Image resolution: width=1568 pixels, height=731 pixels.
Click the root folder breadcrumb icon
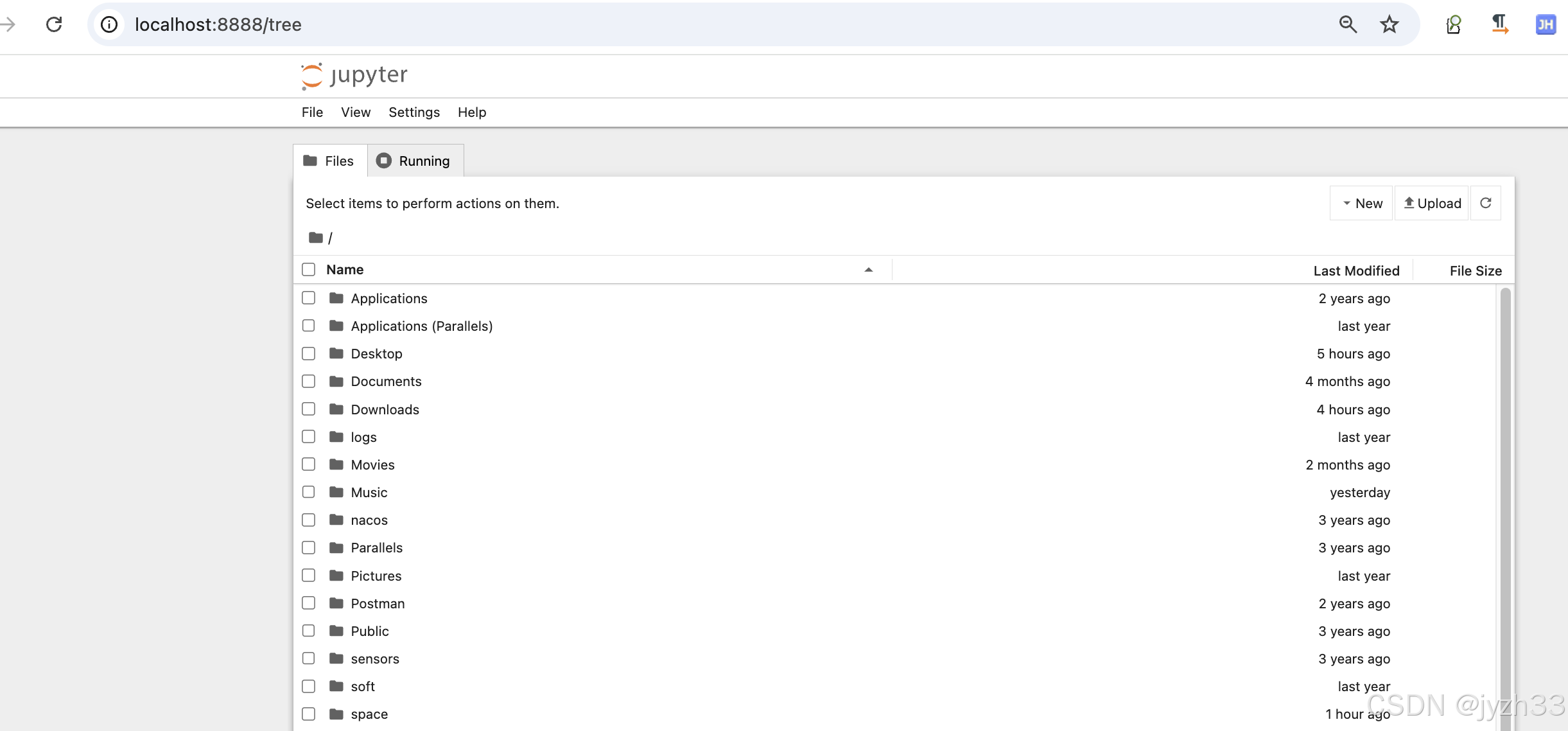click(315, 238)
